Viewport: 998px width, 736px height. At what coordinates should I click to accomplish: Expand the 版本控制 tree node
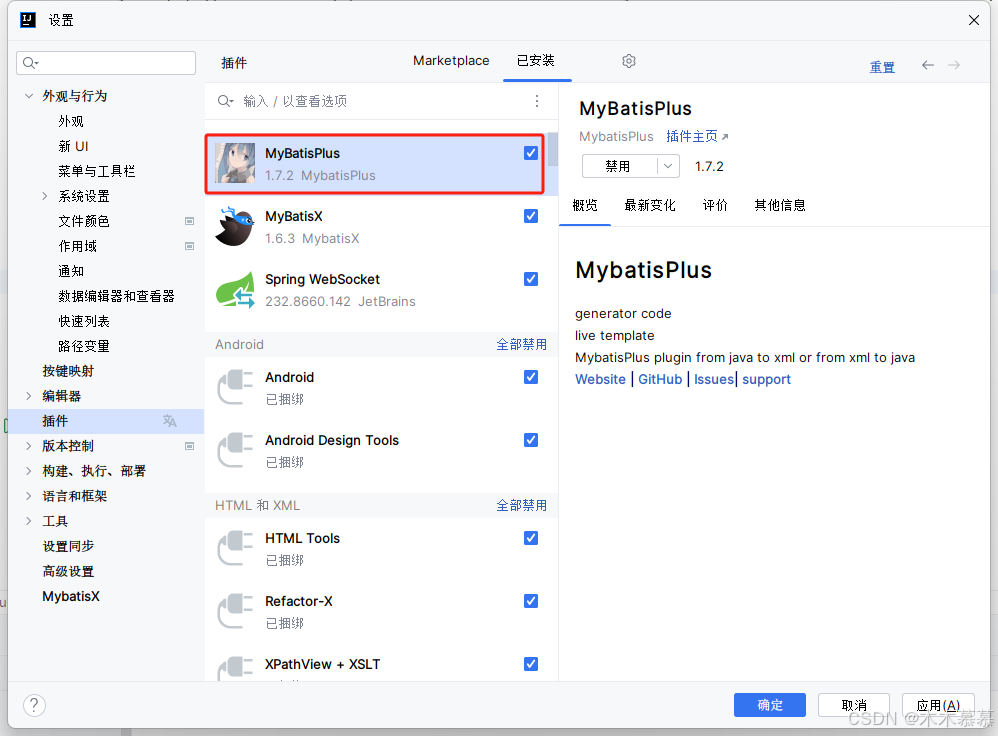pyautogui.click(x=29, y=446)
